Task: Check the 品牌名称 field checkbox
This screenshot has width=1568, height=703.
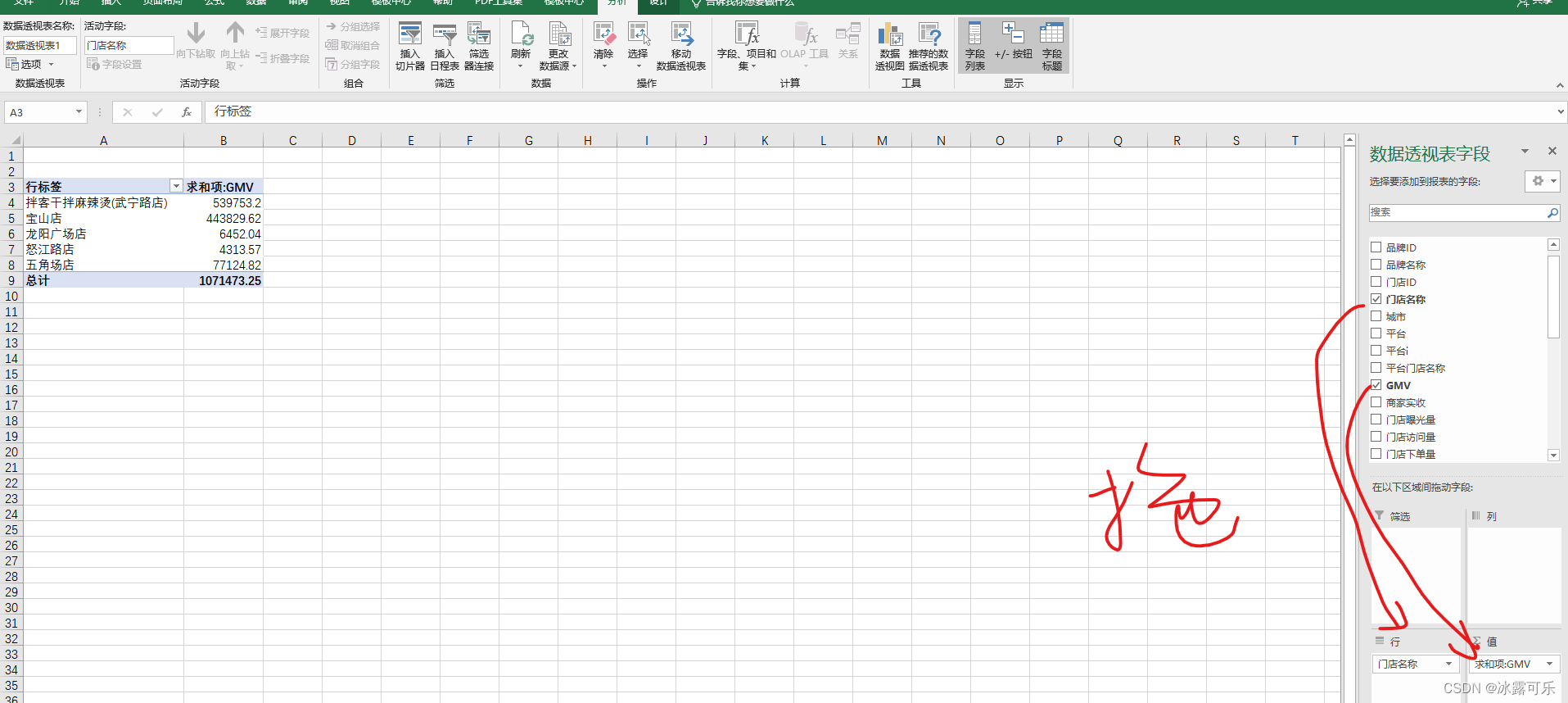Action: coord(1376,264)
